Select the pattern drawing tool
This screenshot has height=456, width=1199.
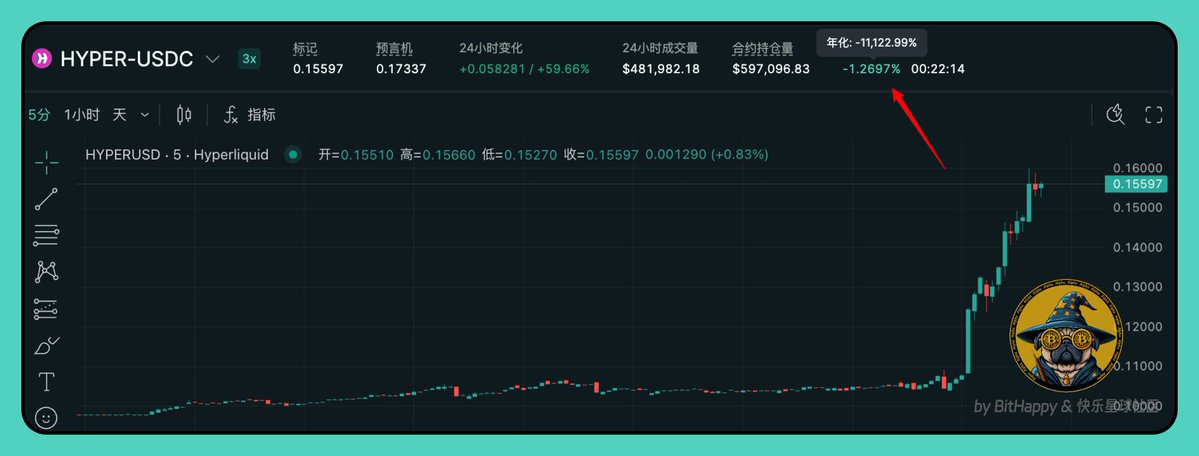coord(46,272)
